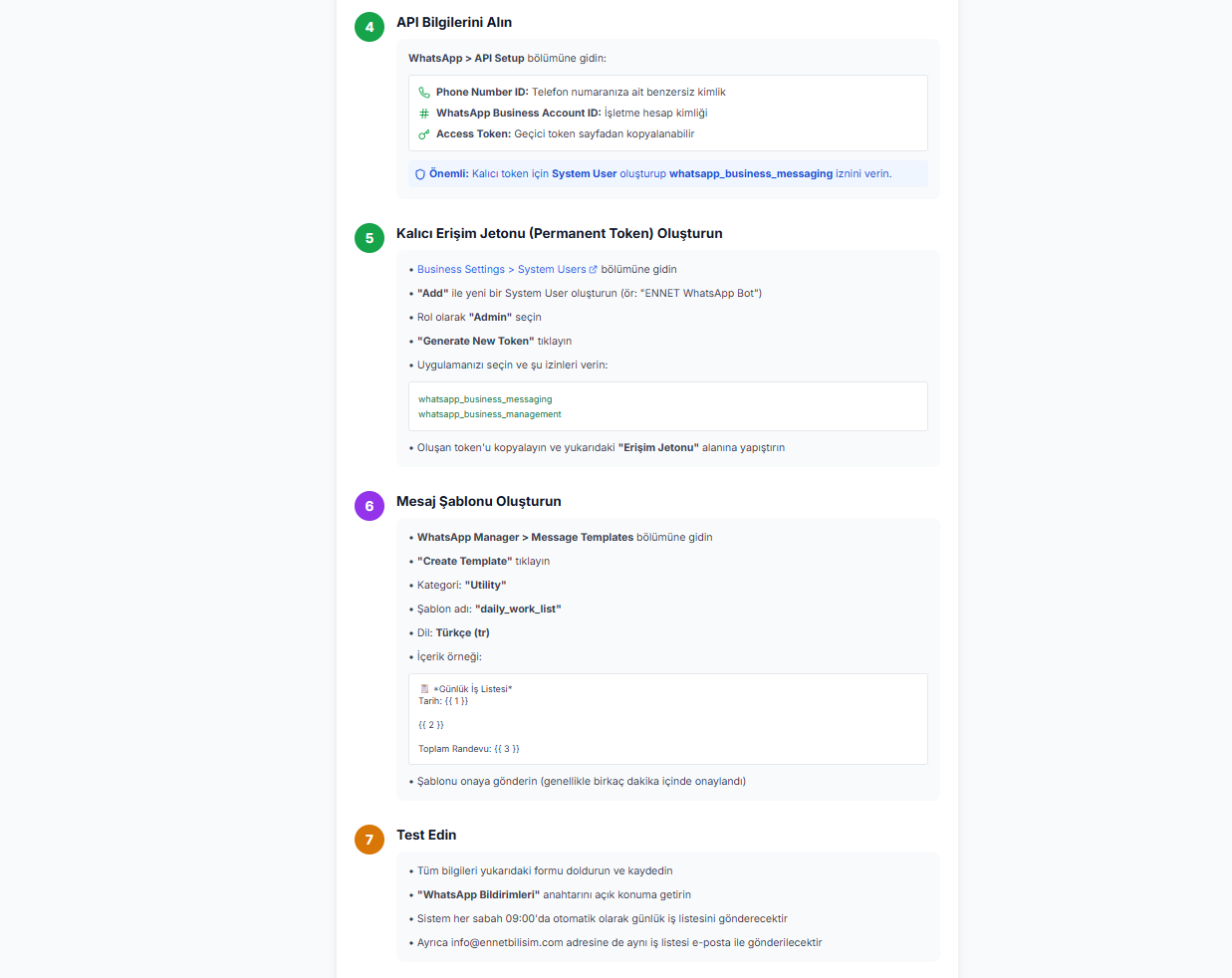Viewport: 1232px width, 978px height.
Task: Click the Mesaj Şablonu Oluşturun heading
Action: click(x=479, y=501)
